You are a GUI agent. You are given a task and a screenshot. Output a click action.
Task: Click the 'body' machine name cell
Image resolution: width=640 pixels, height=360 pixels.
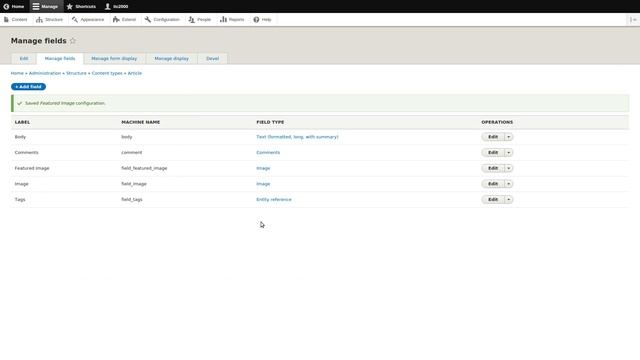127,137
